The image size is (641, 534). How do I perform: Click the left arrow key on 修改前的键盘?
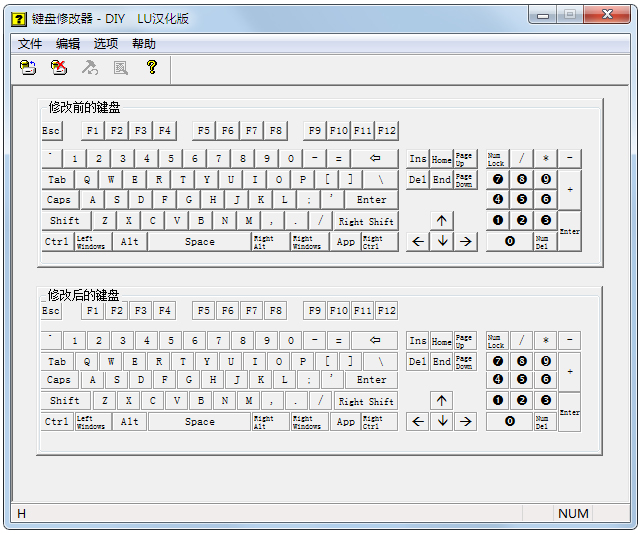pyautogui.click(x=418, y=242)
